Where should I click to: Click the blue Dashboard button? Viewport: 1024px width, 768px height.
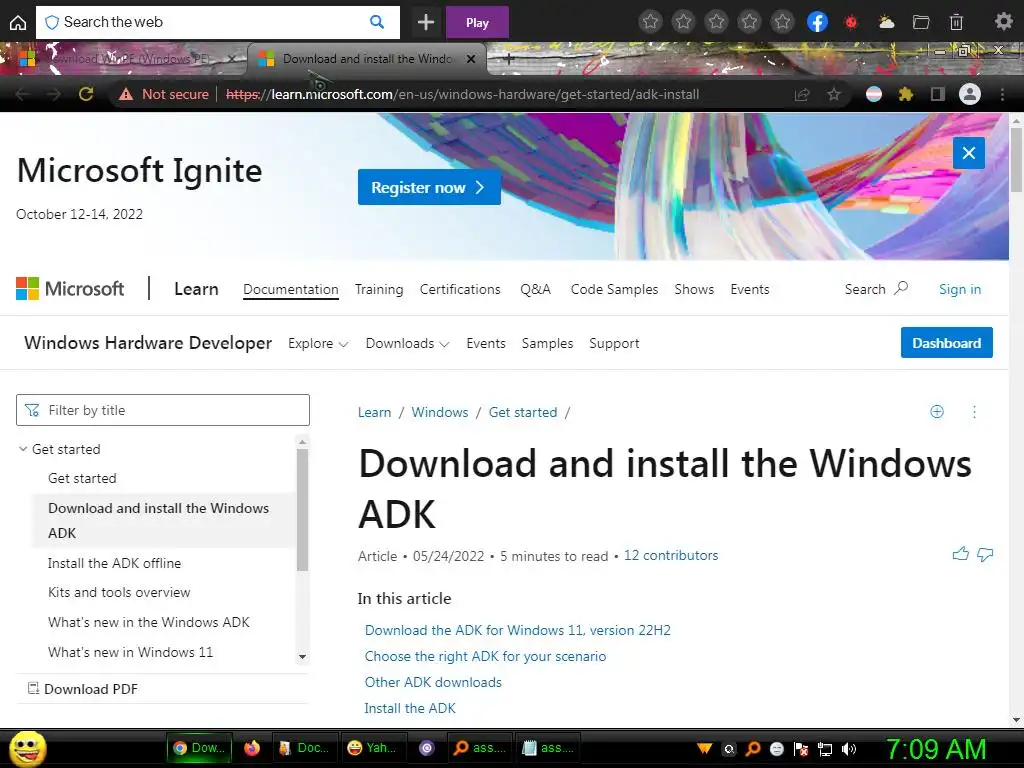pos(946,343)
